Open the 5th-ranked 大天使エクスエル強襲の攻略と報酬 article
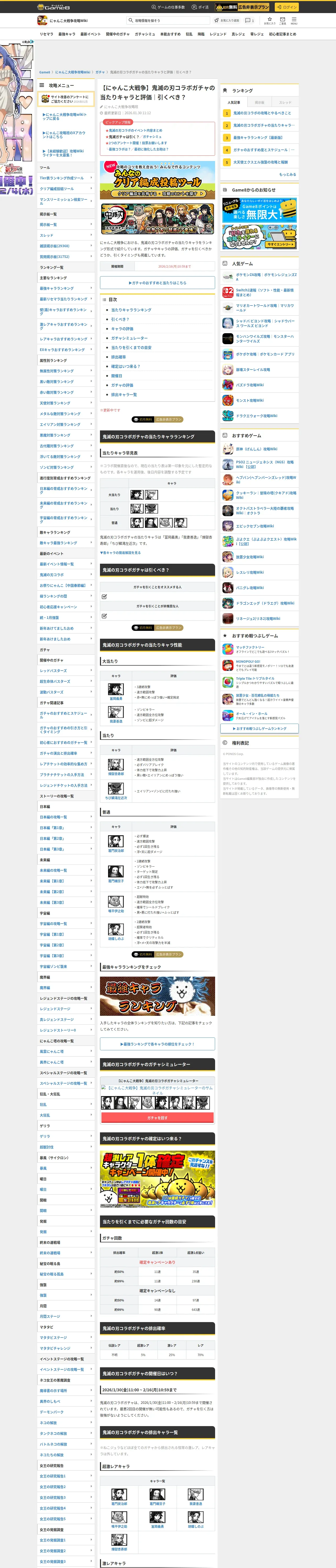336x1568 pixels. tap(260, 163)
